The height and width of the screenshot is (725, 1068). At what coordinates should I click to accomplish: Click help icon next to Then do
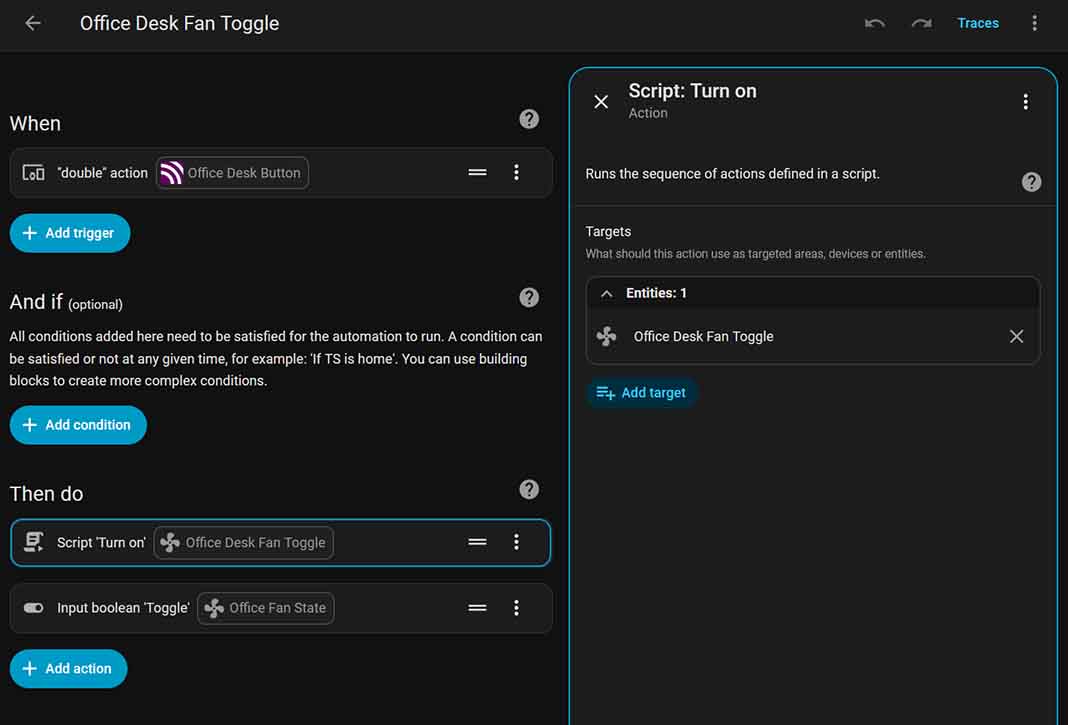tap(529, 489)
